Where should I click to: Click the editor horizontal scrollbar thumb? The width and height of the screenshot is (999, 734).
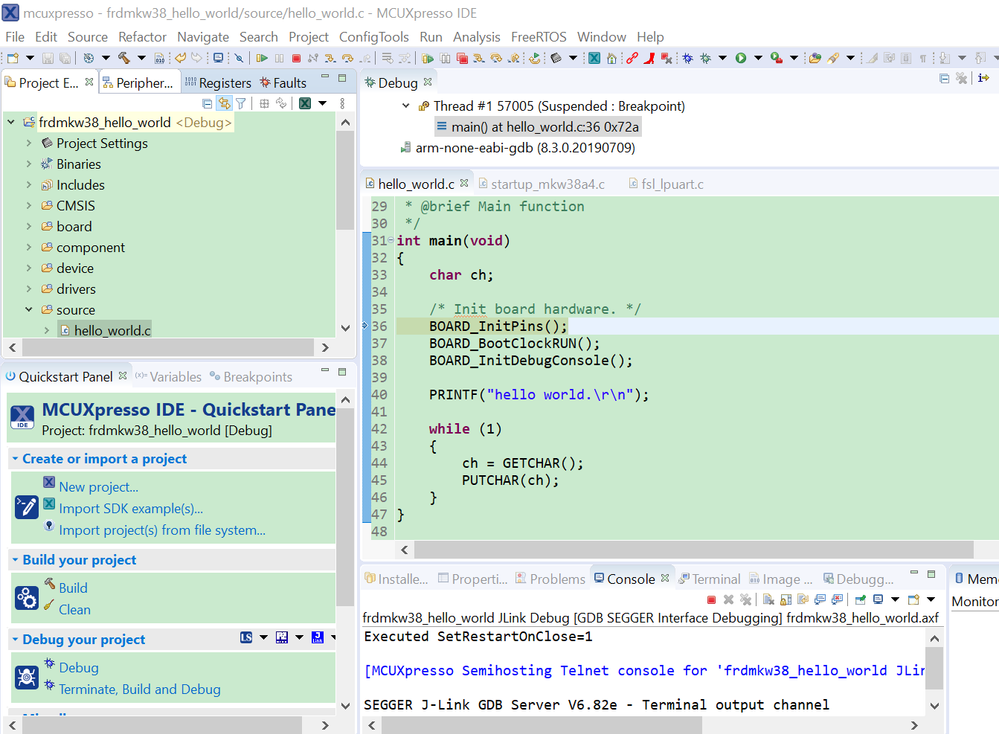[x=693, y=549]
